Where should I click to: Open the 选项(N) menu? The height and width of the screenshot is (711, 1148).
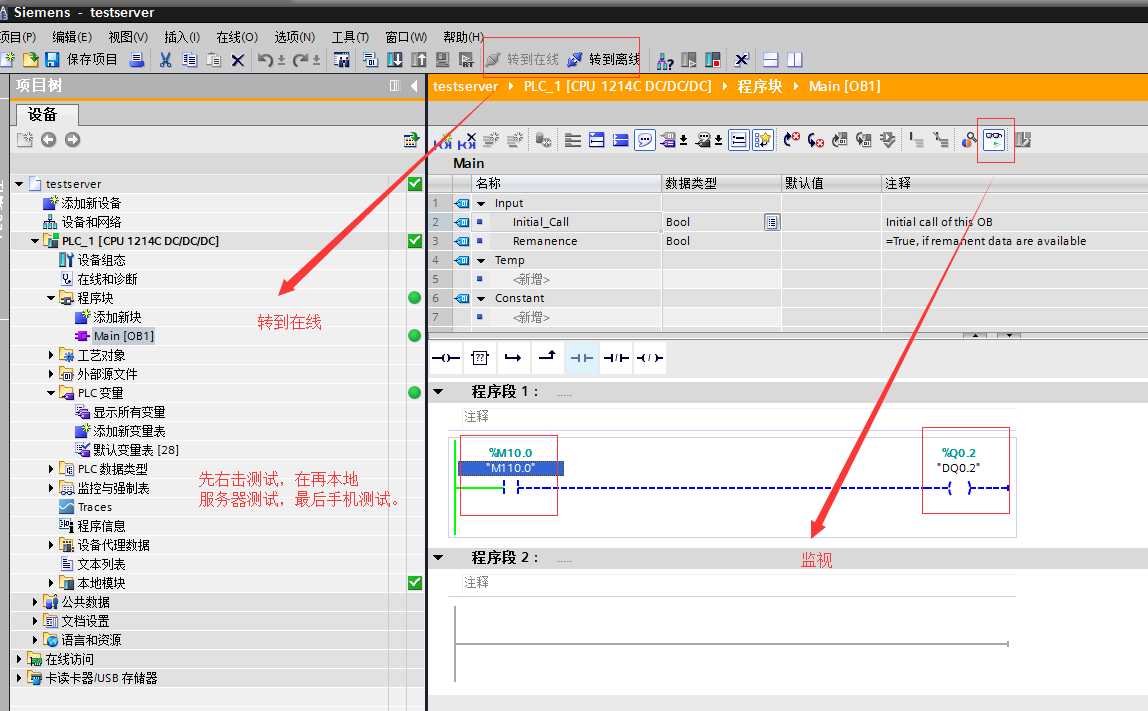click(x=294, y=37)
